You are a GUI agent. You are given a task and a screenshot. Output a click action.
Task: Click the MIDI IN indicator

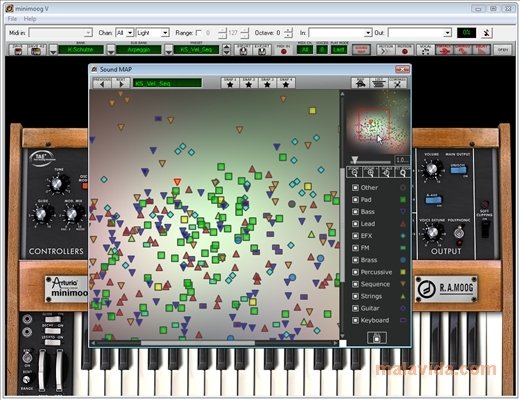point(284,51)
